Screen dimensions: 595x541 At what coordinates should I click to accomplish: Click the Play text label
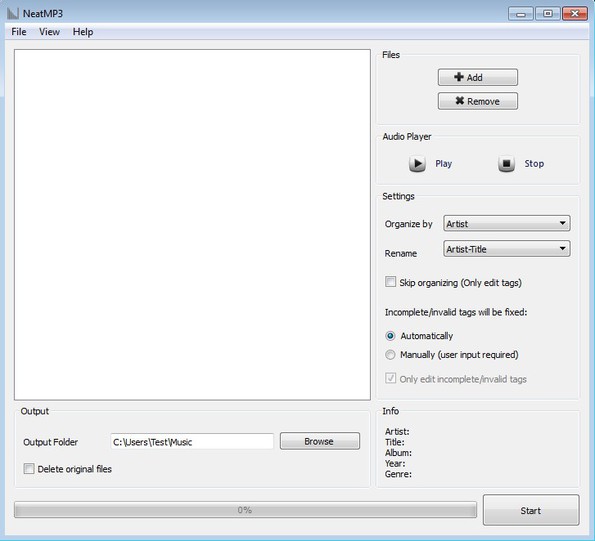click(x=443, y=164)
